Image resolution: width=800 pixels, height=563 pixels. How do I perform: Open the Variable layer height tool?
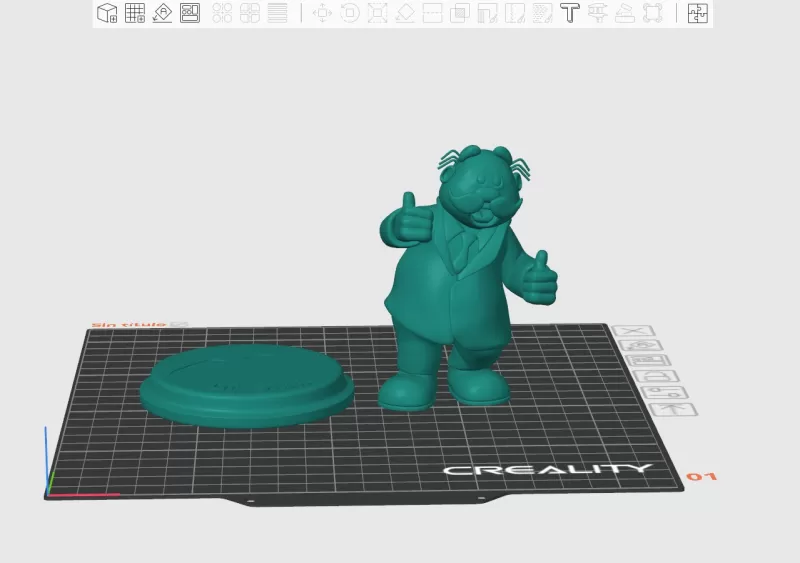tap(277, 13)
